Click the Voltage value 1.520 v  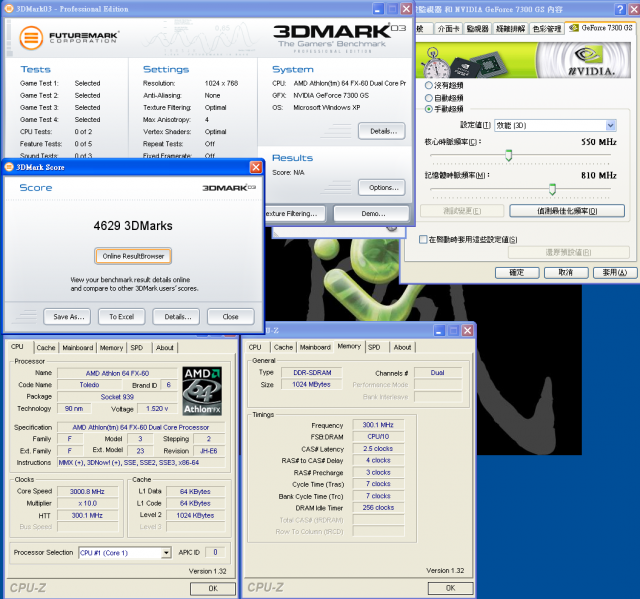[157, 408]
